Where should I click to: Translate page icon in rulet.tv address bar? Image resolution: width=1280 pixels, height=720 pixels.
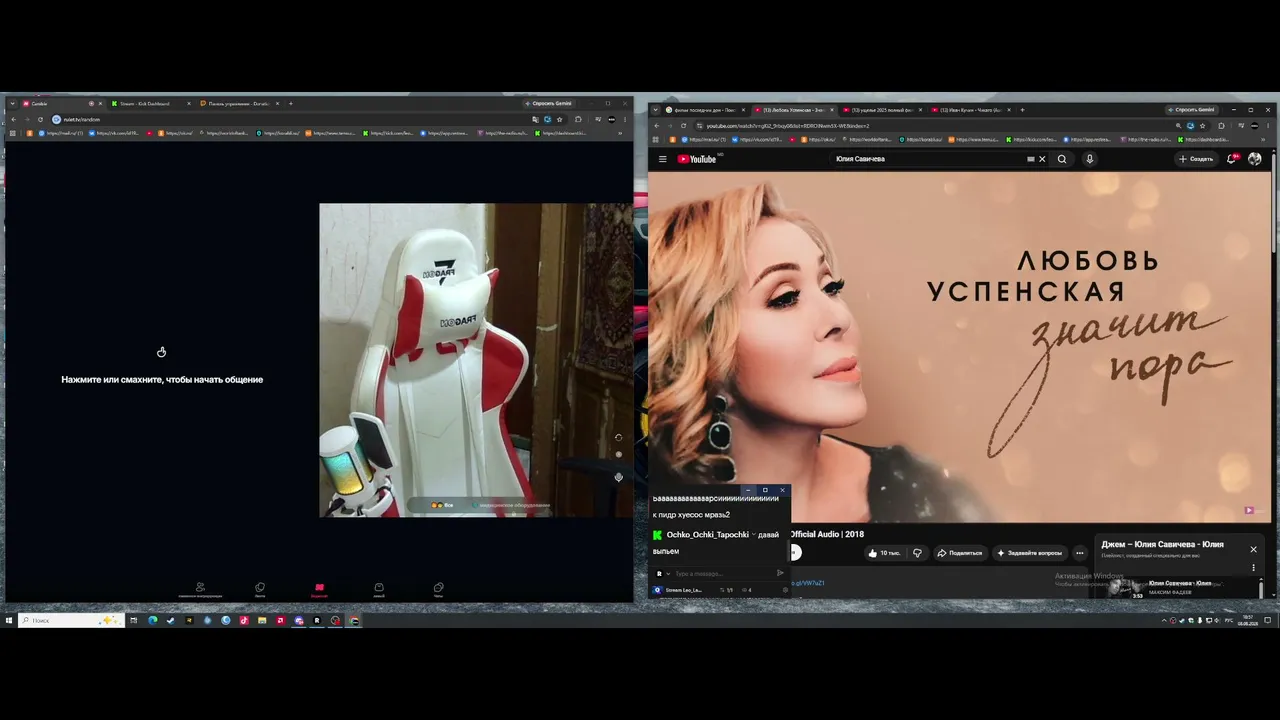[536, 119]
